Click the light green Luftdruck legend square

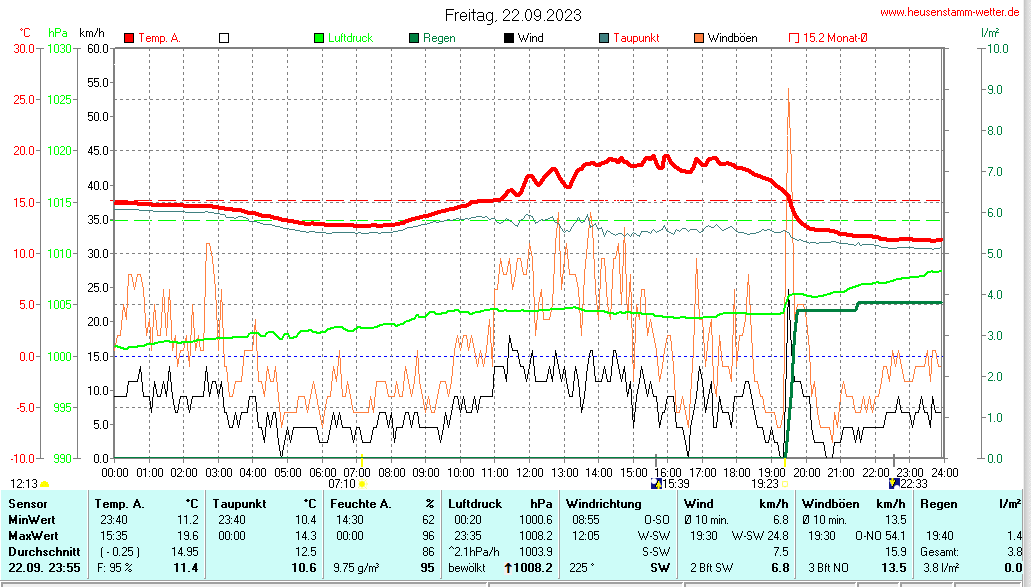pyautogui.click(x=319, y=38)
